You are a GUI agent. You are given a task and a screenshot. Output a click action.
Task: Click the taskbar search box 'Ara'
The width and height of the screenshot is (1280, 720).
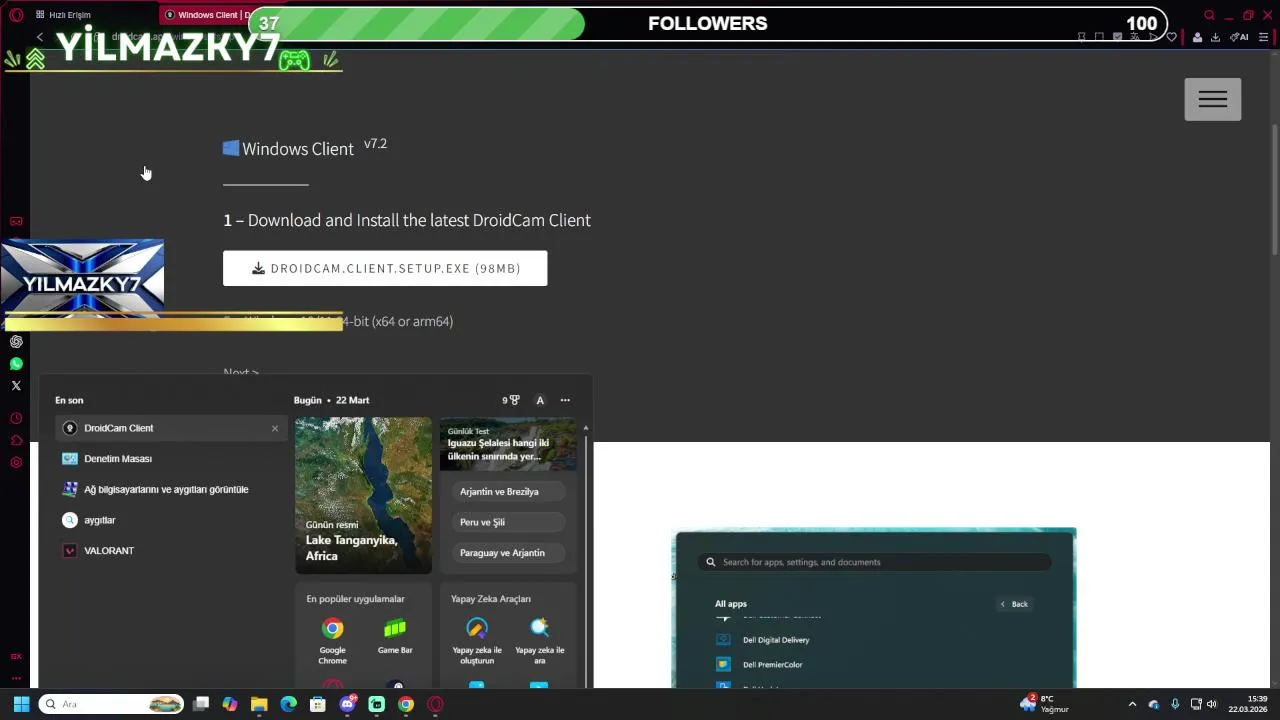point(112,704)
